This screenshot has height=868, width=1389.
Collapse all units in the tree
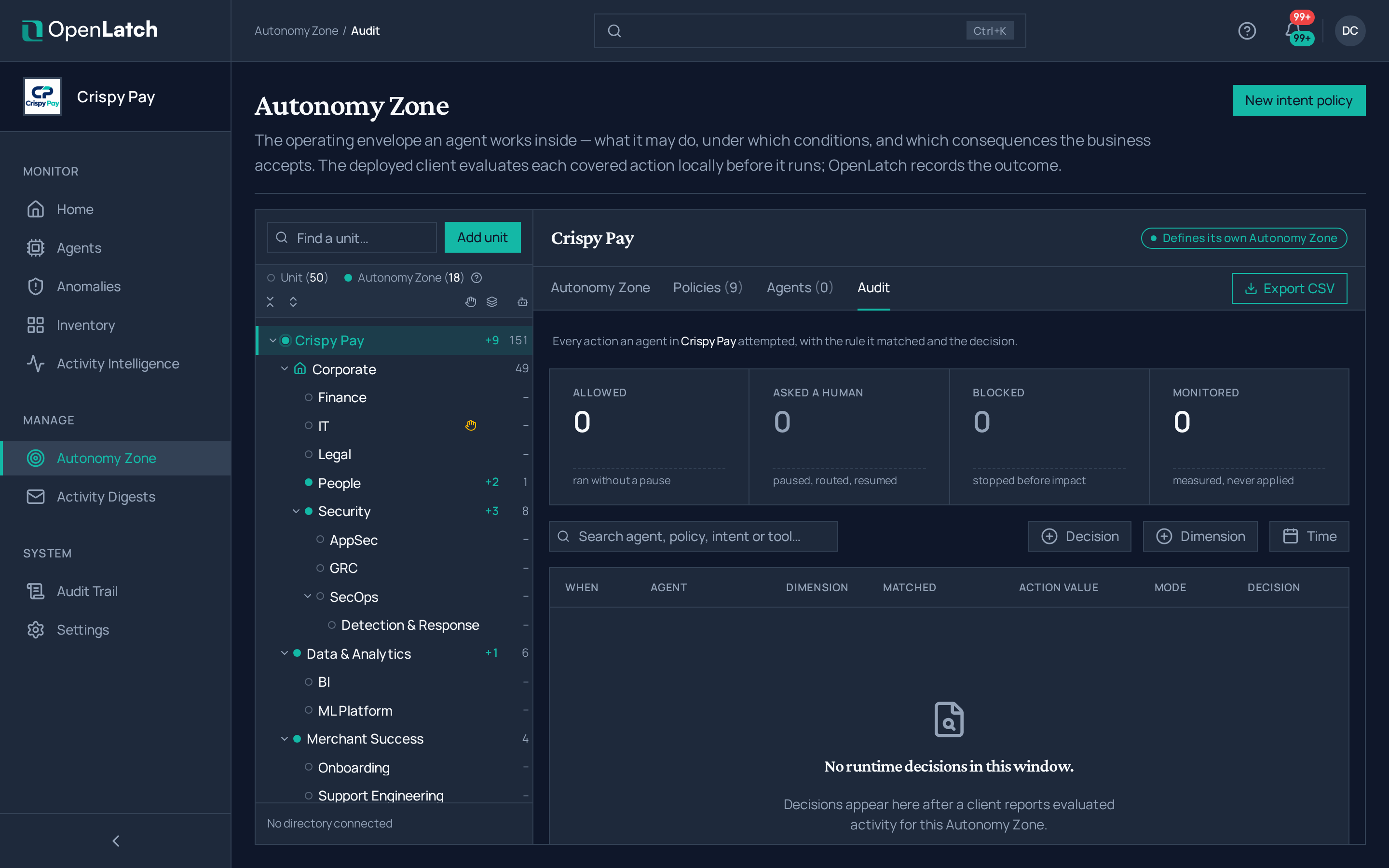point(271,301)
